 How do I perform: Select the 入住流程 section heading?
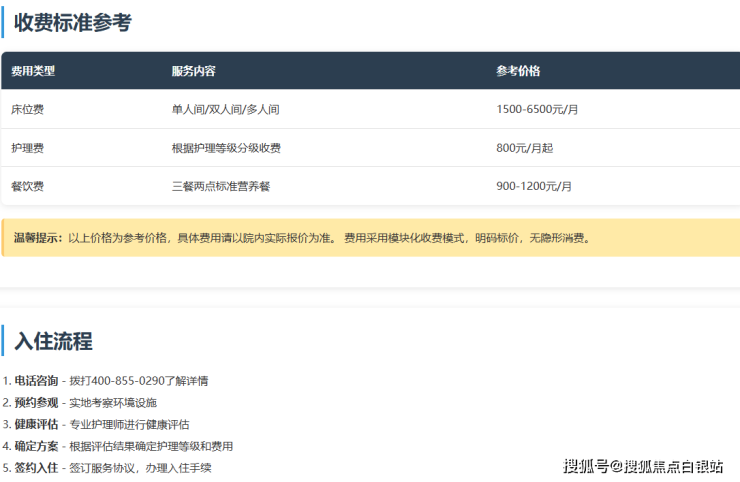coord(53,341)
